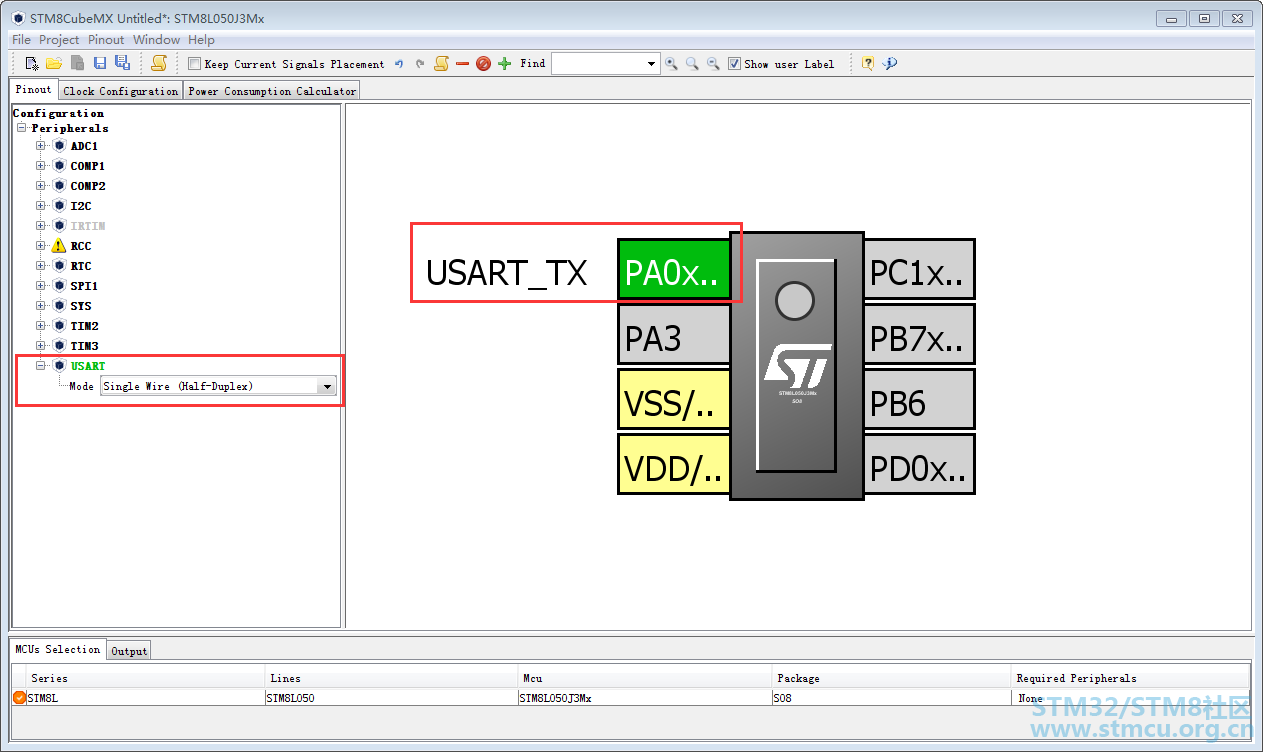Click the help question mark icon

click(x=867, y=63)
